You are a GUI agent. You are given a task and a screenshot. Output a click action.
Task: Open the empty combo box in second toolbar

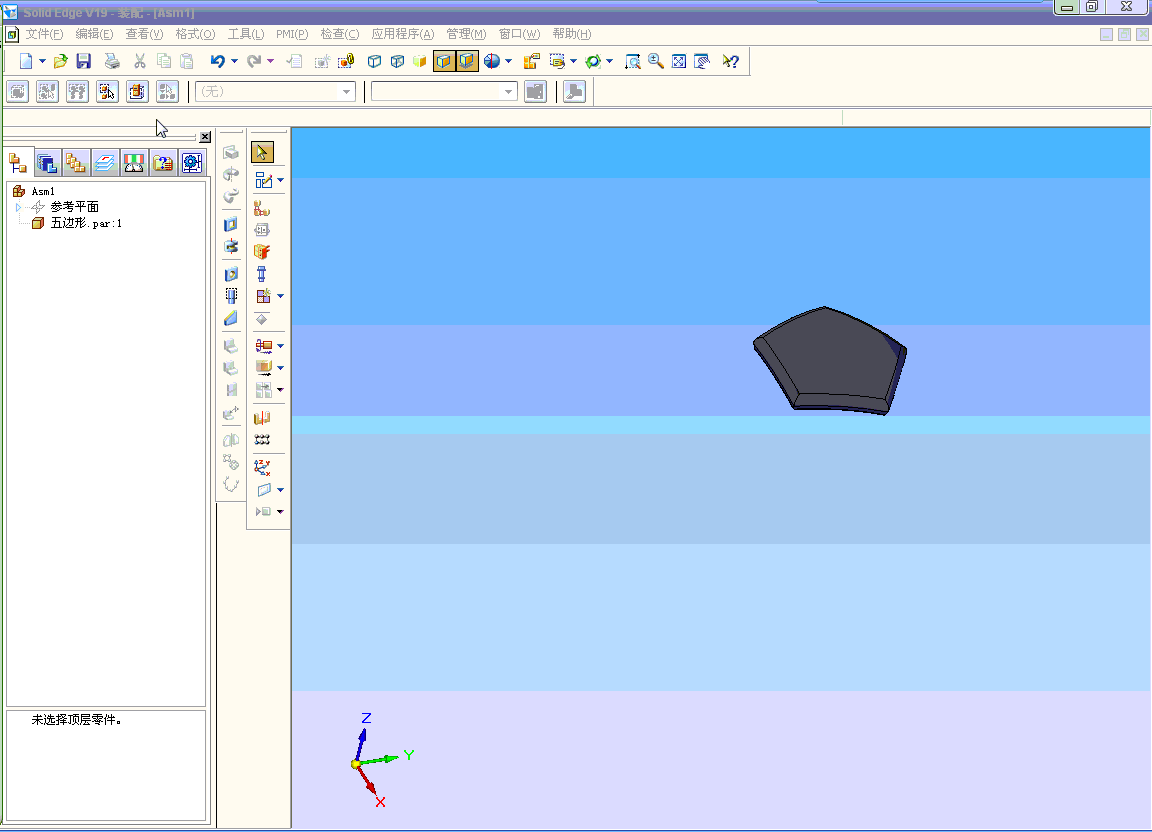tap(444, 91)
